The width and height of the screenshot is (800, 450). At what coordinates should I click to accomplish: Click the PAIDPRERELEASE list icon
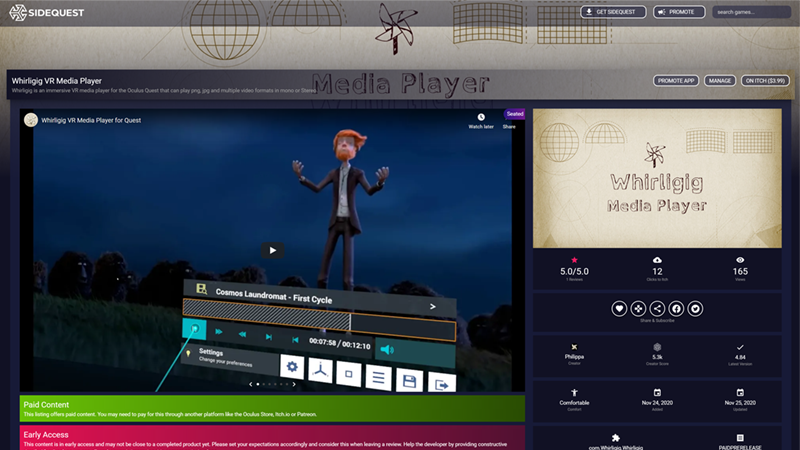point(740,438)
